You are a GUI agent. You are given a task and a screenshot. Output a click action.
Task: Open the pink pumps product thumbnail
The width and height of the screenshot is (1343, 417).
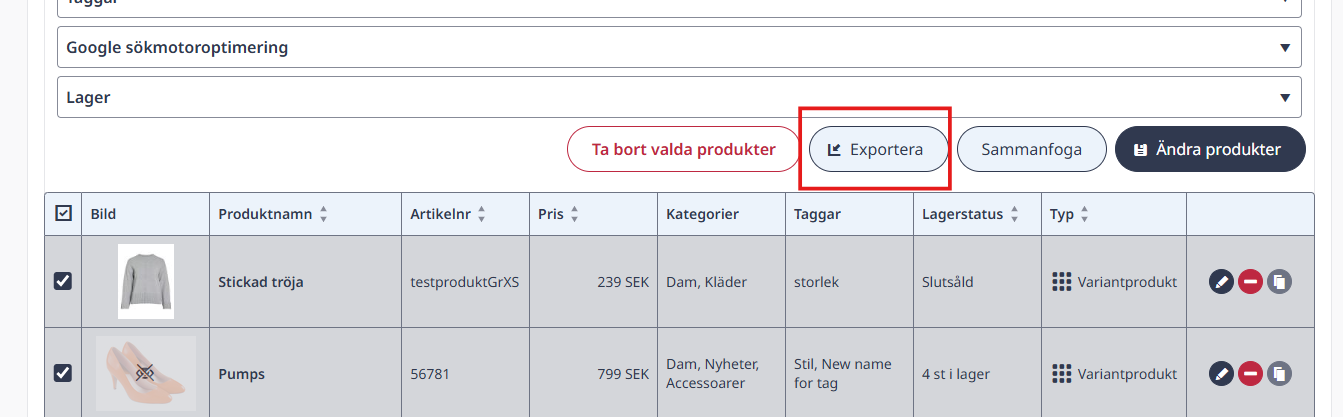(x=146, y=373)
